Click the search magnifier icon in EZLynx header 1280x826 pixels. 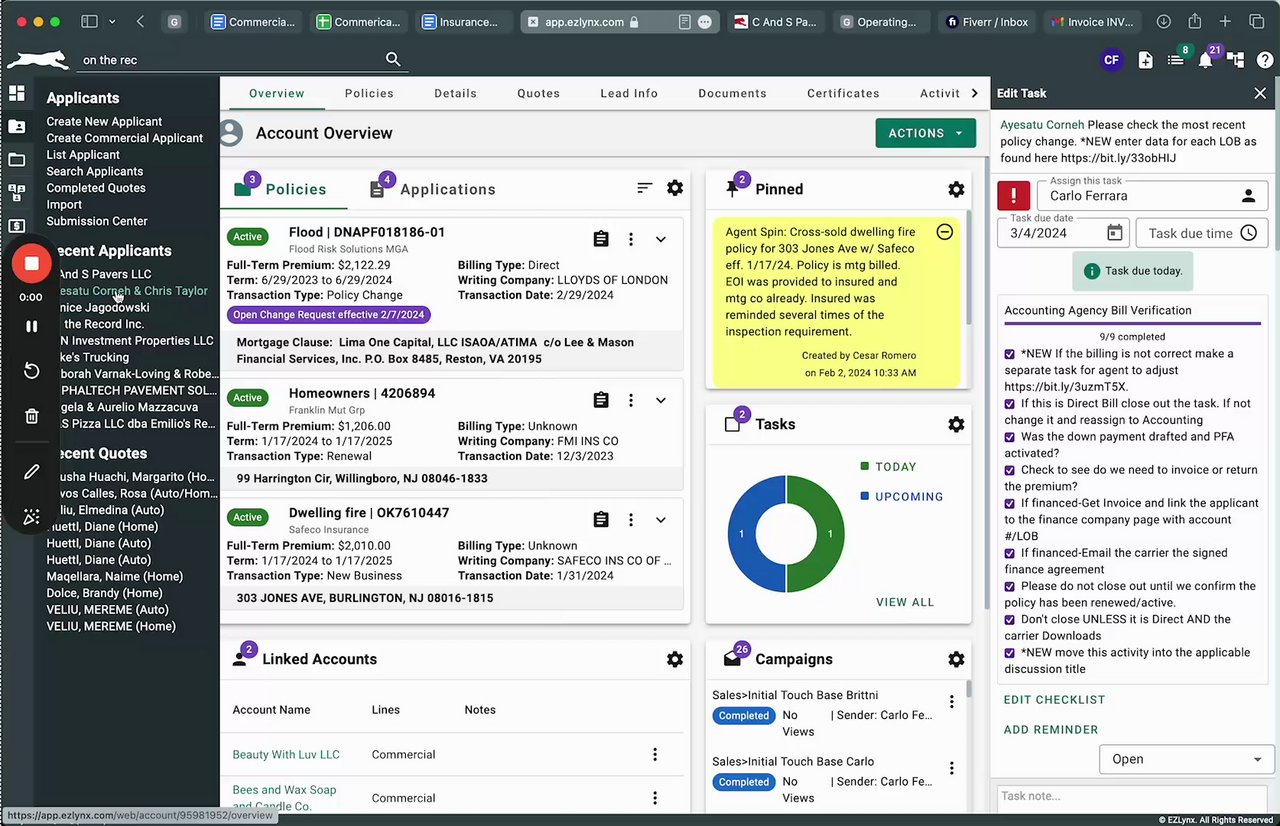393,60
